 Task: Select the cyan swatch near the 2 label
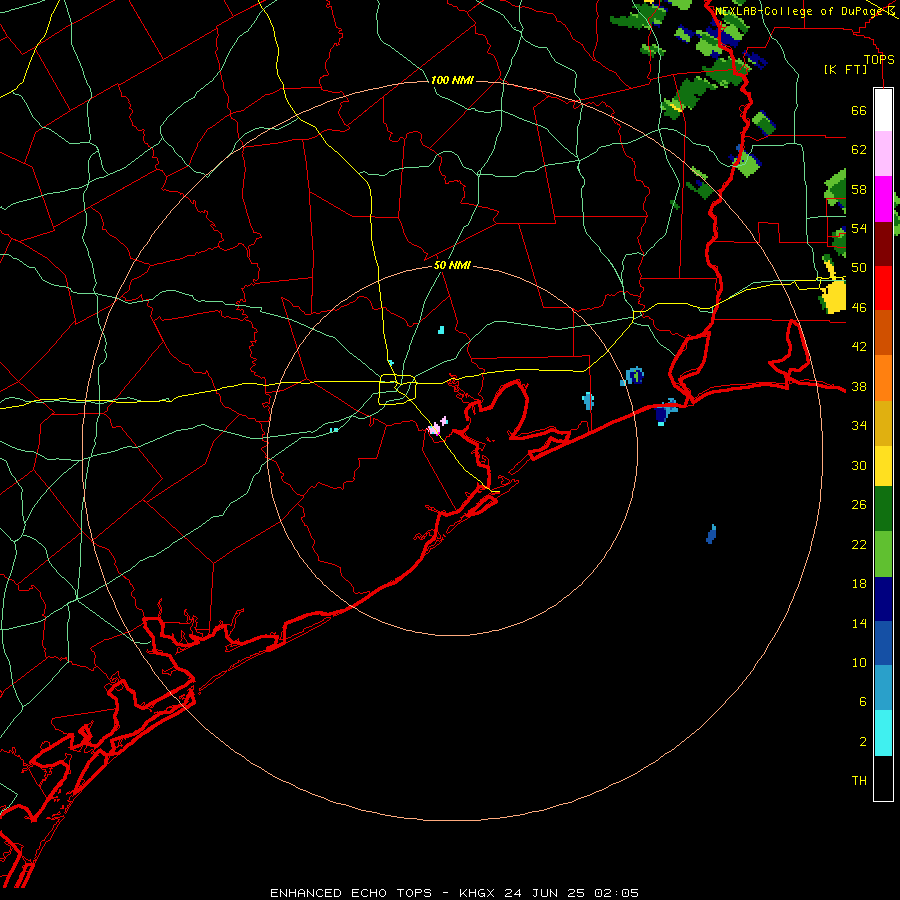coord(883,733)
